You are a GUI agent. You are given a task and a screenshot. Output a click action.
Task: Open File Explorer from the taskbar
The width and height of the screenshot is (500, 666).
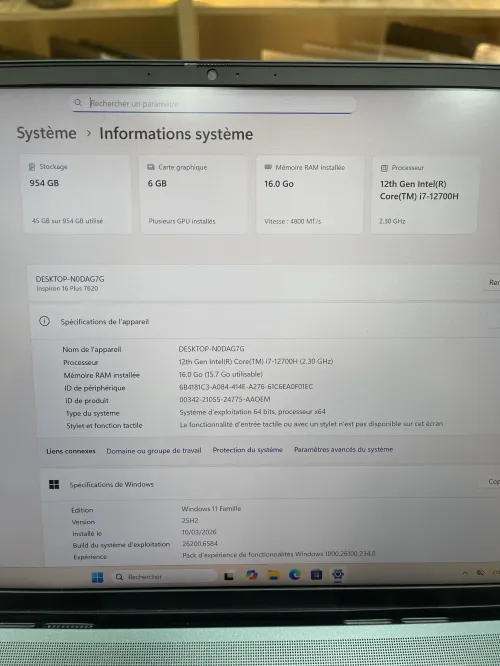coord(273,575)
